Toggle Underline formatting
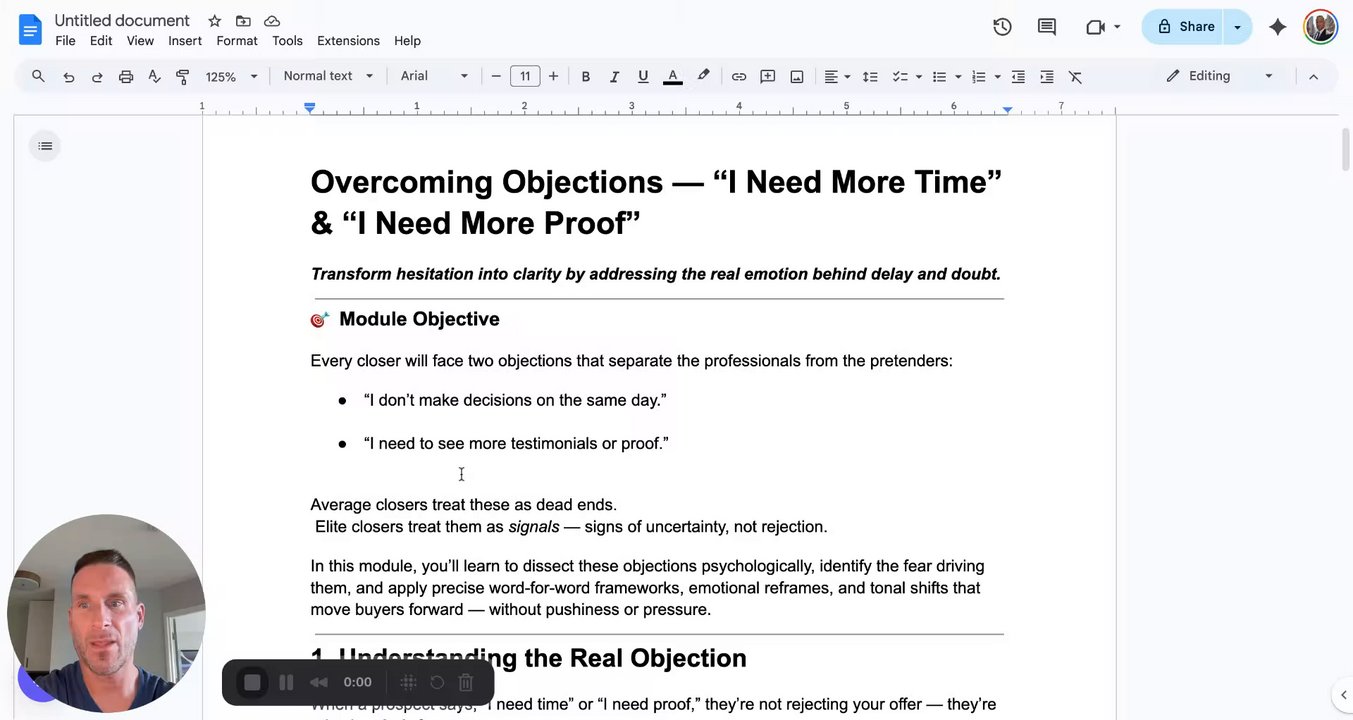Viewport: 1353px width, 720px height. [x=643, y=77]
